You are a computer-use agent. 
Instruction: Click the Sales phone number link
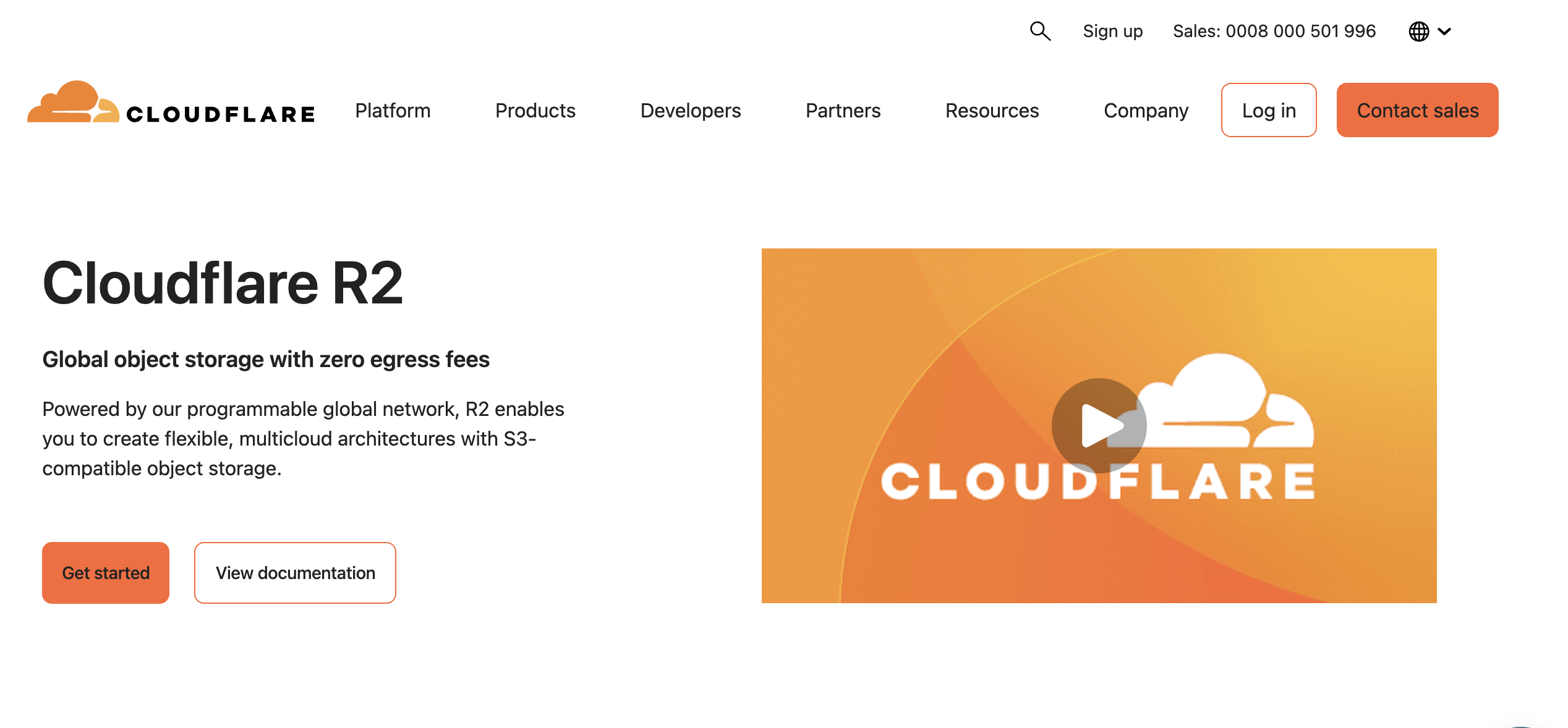pos(1274,32)
